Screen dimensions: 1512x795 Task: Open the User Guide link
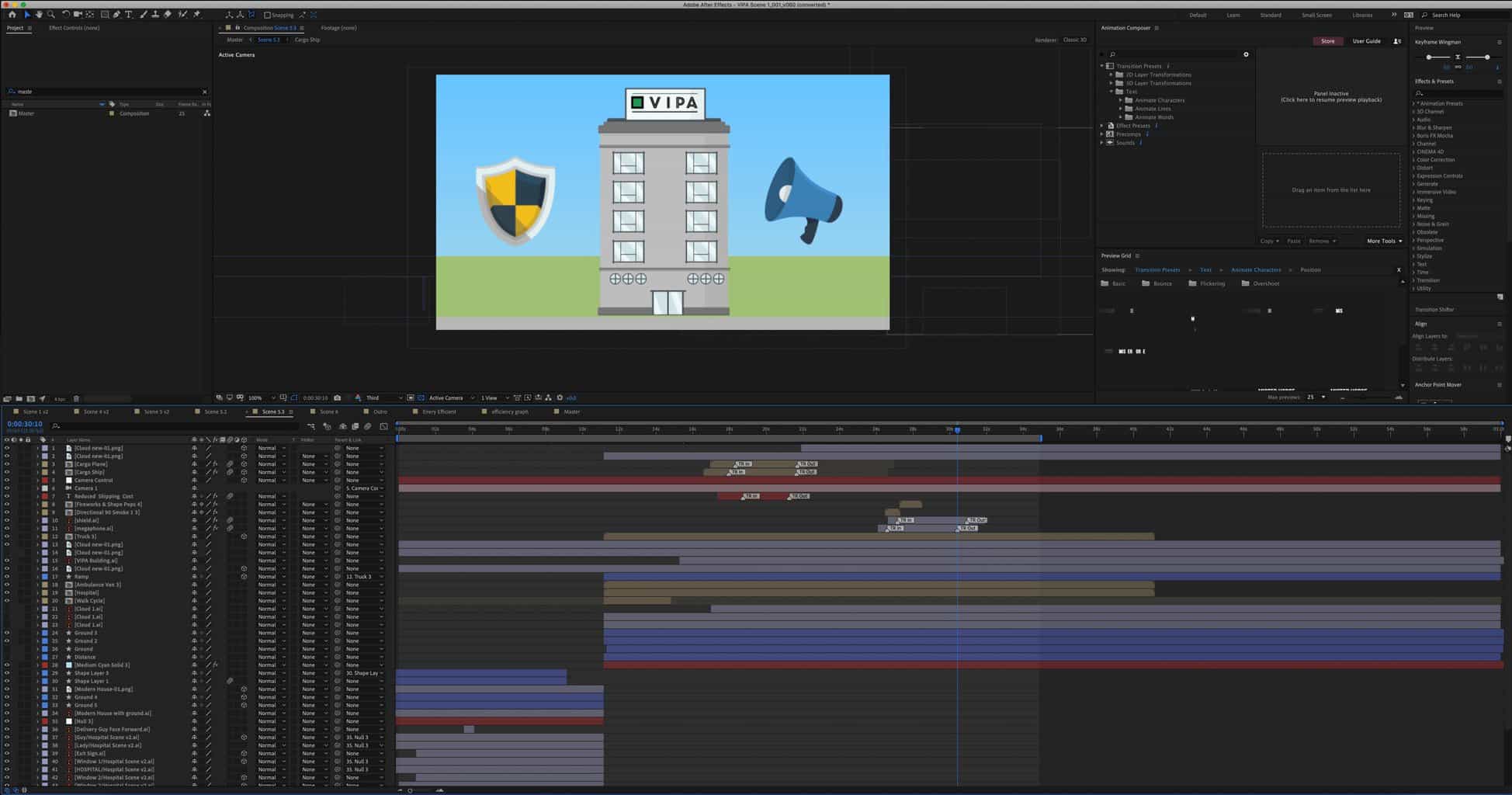1366,41
